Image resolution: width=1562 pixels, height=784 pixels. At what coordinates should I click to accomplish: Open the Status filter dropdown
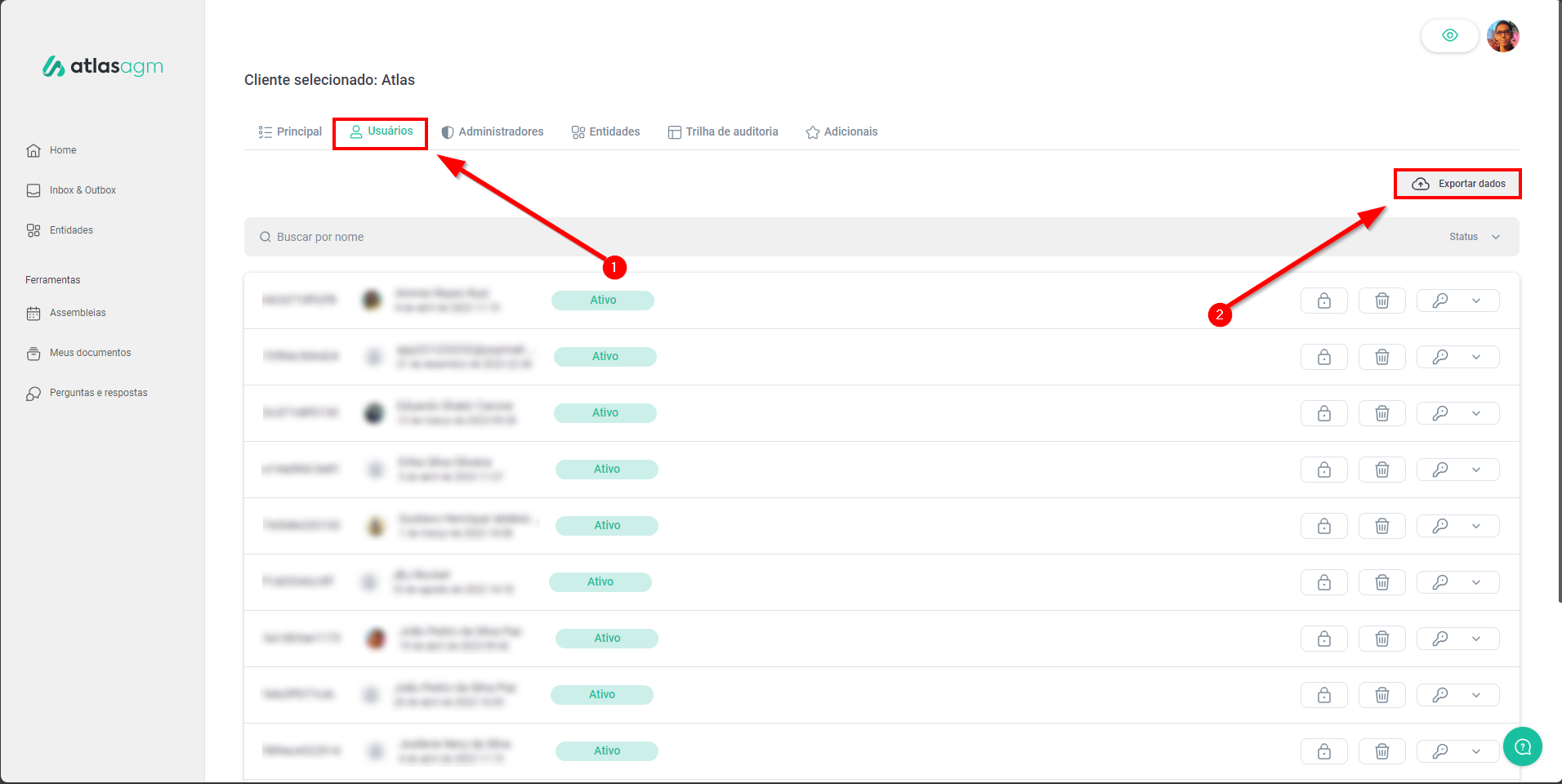[x=1474, y=237]
